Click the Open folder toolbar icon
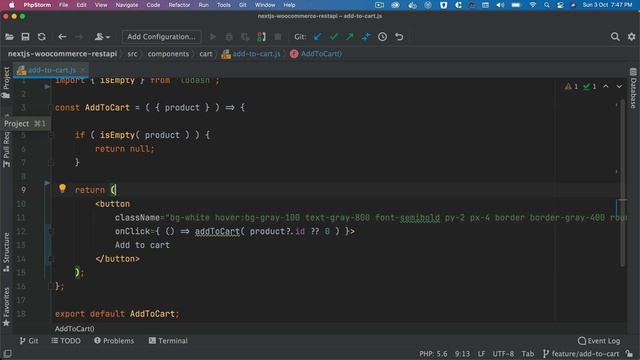The image size is (640, 360). click(x=9, y=37)
